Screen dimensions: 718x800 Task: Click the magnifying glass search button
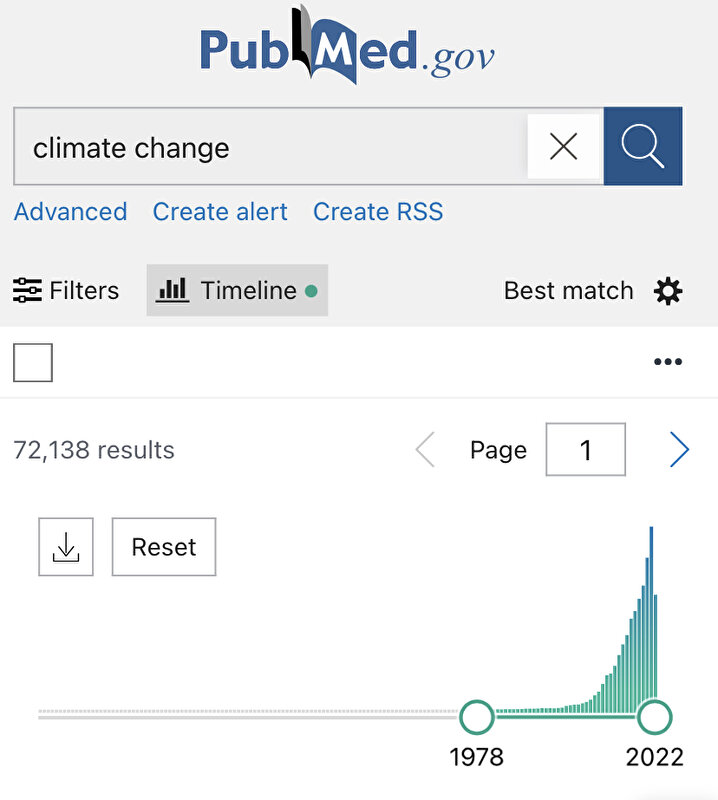643,146
